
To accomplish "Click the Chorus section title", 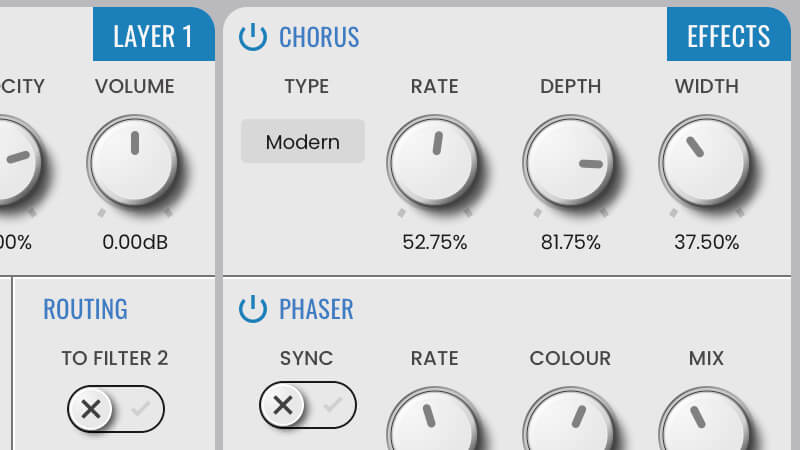I will (x=319, y=37).
